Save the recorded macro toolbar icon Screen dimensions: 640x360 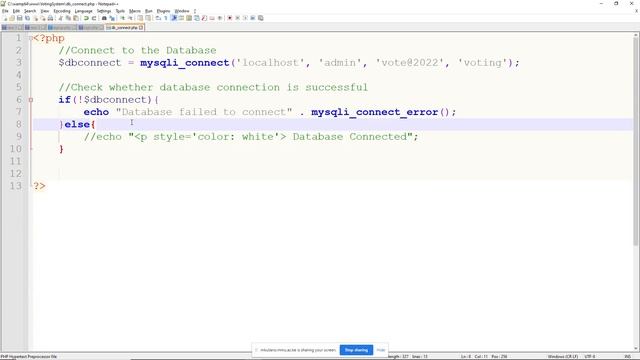(260, 18)
